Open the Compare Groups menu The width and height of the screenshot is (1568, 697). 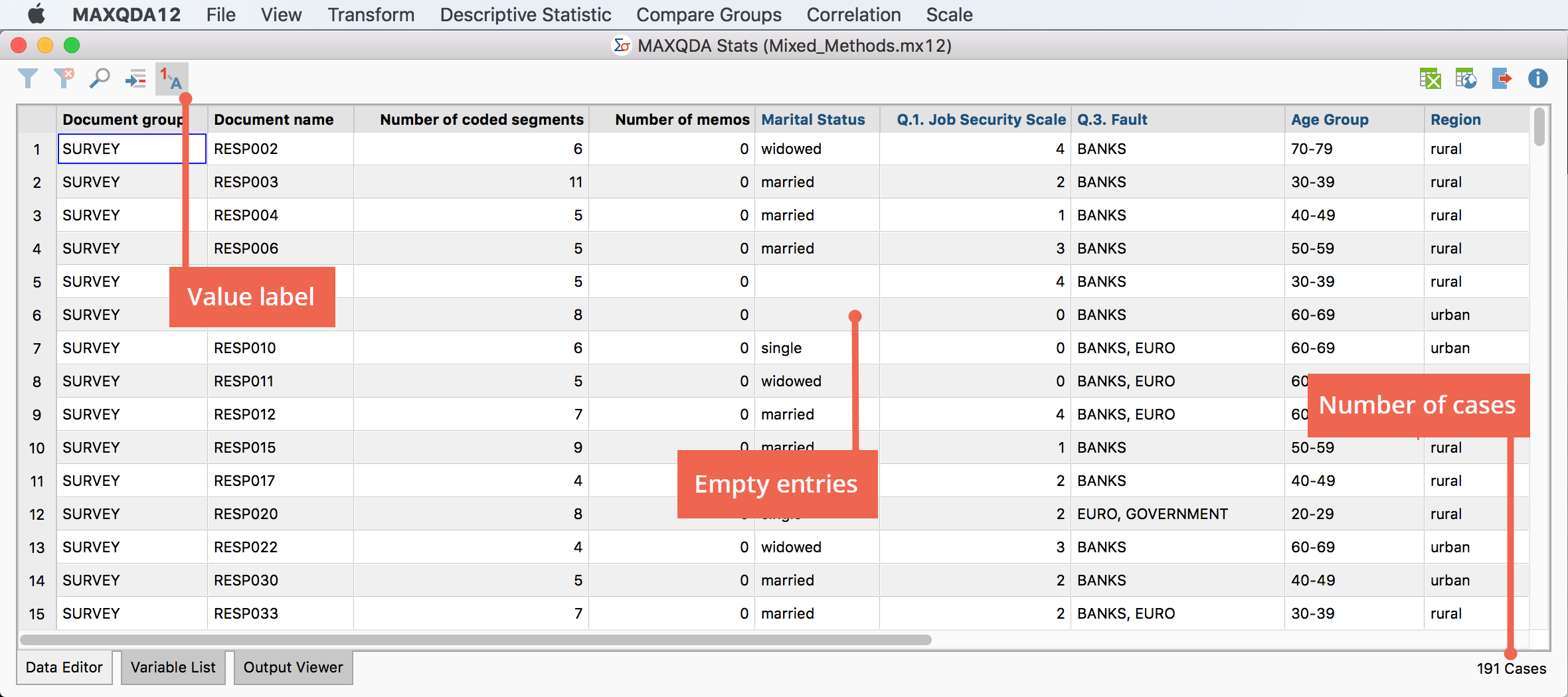tap(709, 15)
